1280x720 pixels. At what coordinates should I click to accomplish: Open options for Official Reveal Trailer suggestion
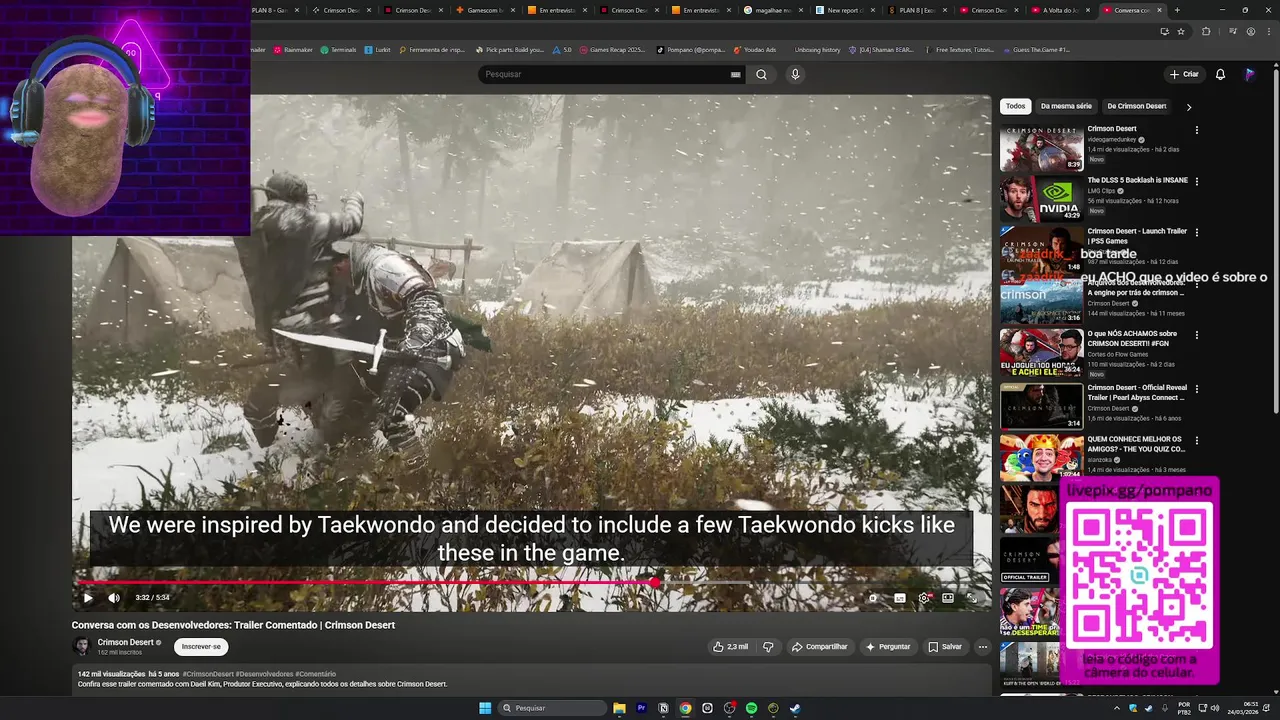(x=1196, y=388)
